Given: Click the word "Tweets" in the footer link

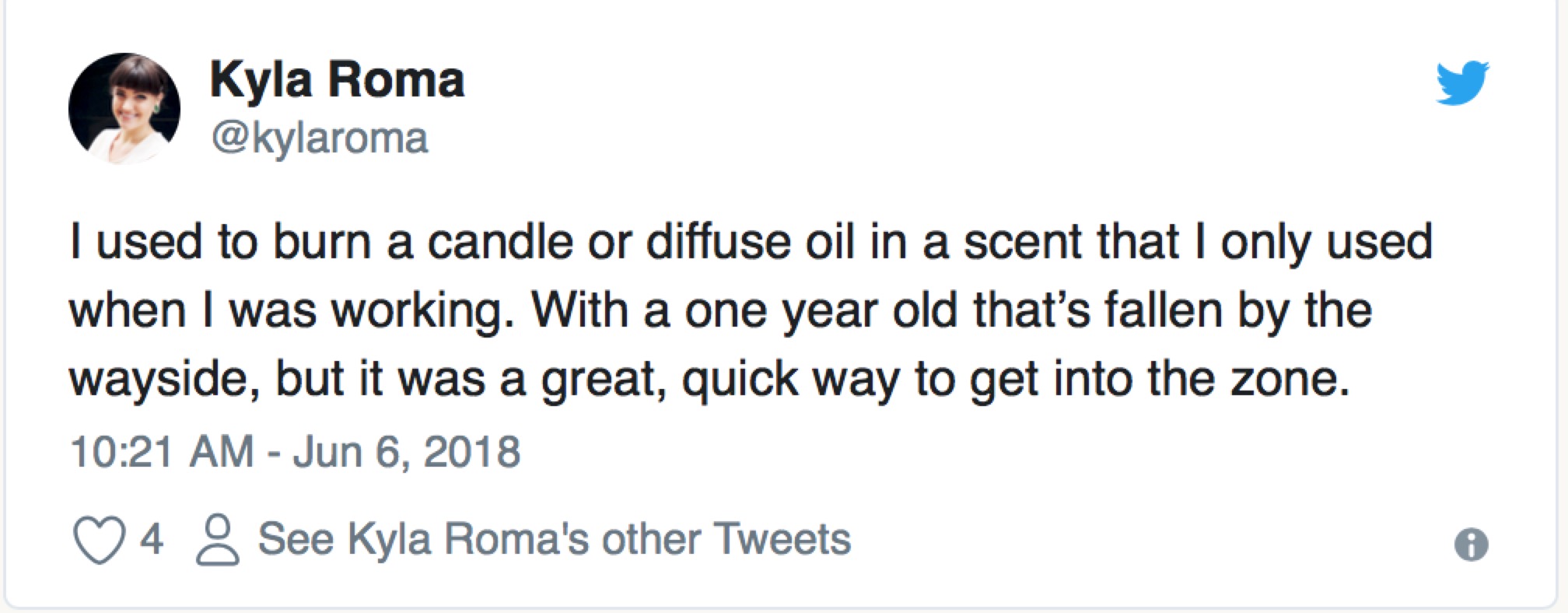Looking at the screenshot, I should point(782,538).
